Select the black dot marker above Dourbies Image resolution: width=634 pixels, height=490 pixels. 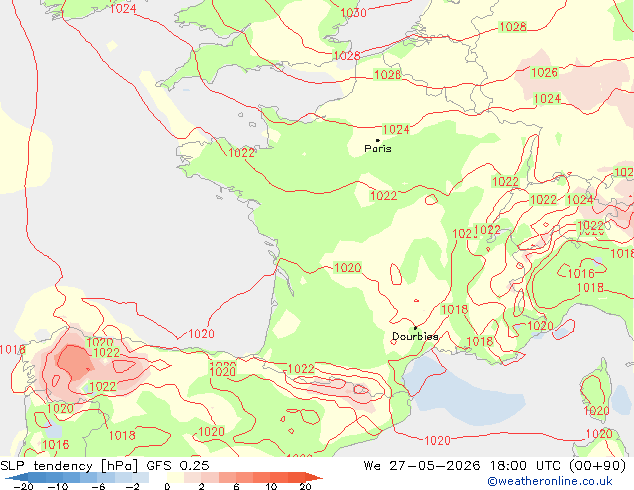coord(415,328)
